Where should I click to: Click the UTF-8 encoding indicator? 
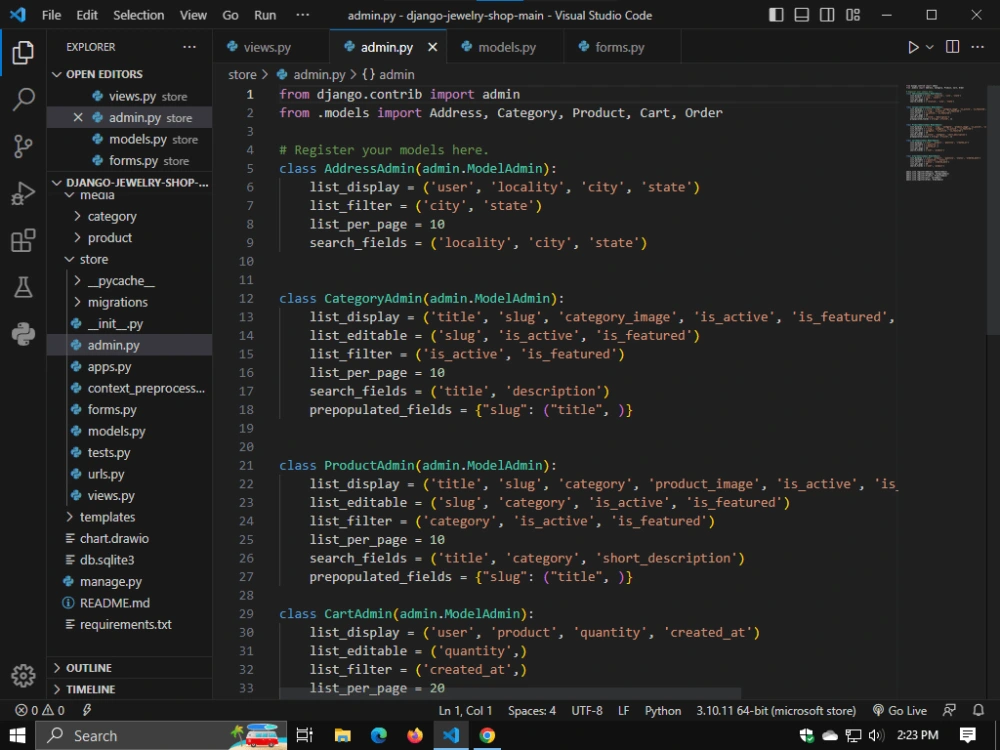[586, 710]
